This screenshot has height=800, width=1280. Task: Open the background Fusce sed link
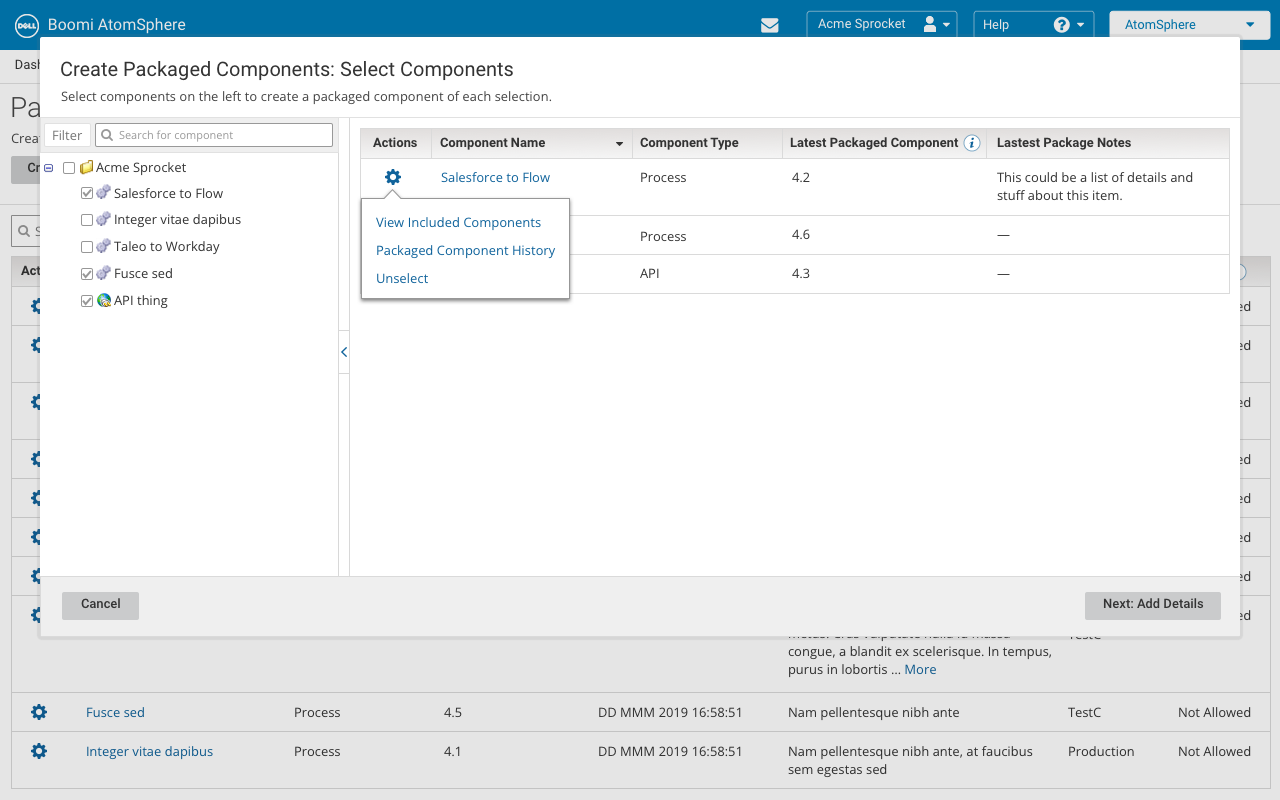115,712
